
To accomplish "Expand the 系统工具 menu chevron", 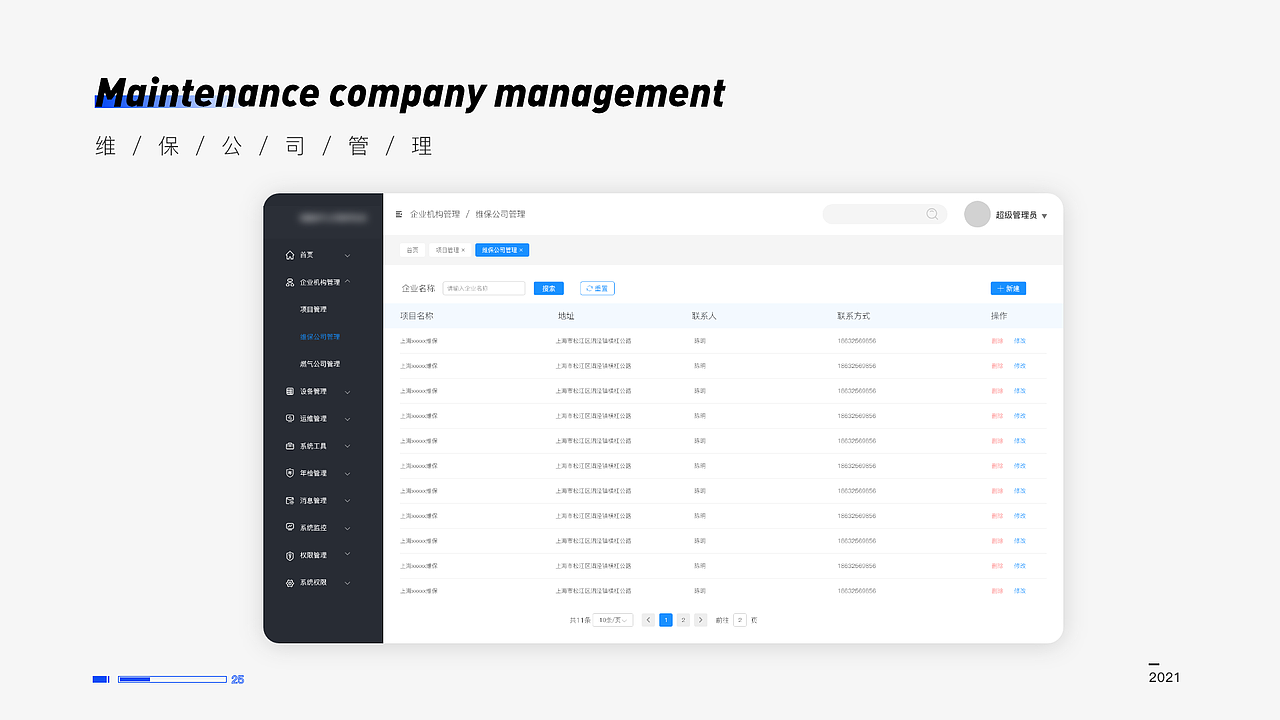I will [348, 446].
